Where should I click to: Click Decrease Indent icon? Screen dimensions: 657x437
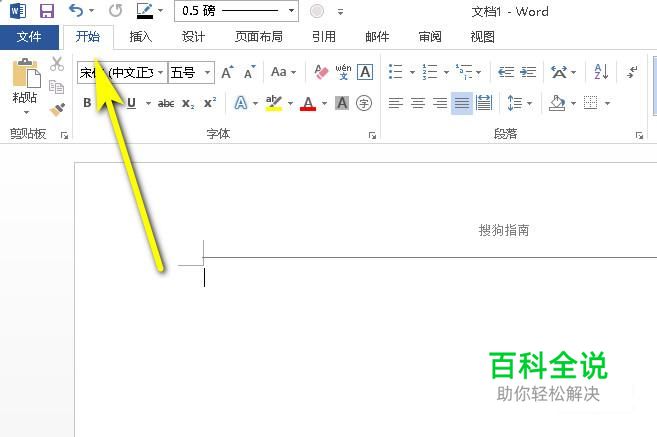(x=506, y=72)
